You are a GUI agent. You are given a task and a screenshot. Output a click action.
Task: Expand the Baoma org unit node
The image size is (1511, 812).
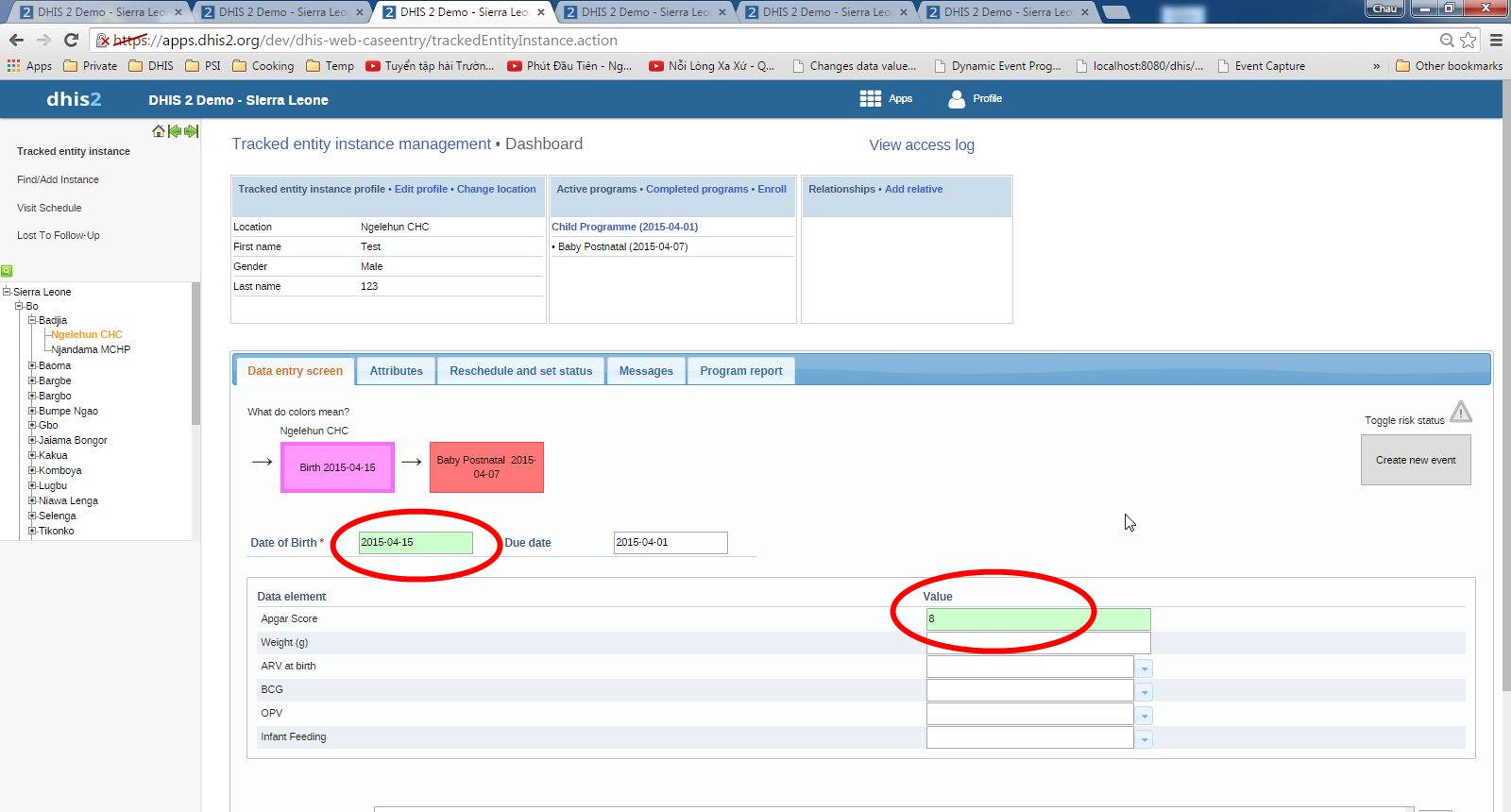coord(32,365)
